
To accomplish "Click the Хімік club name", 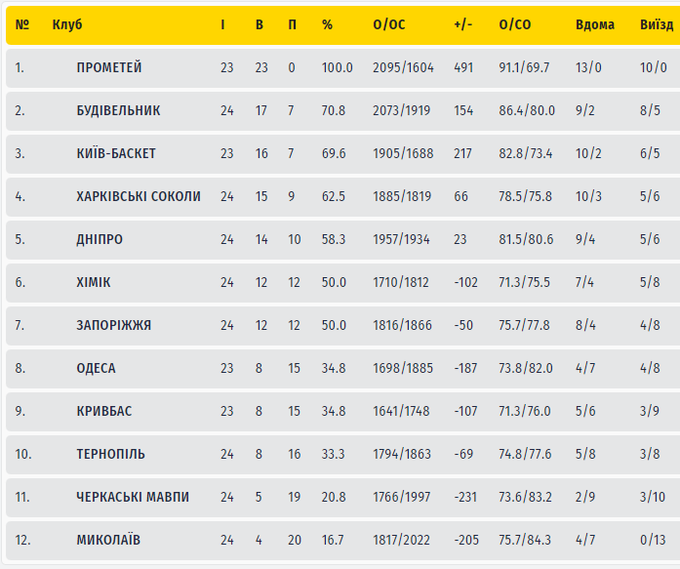I will point(93,283).
